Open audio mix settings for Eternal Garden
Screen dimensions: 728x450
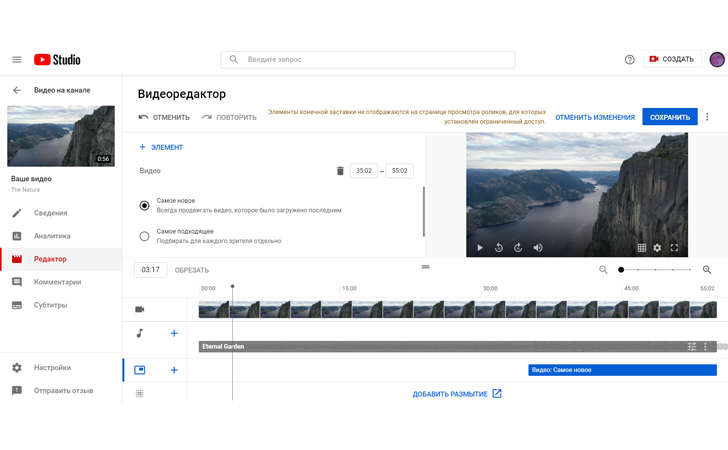691,347
